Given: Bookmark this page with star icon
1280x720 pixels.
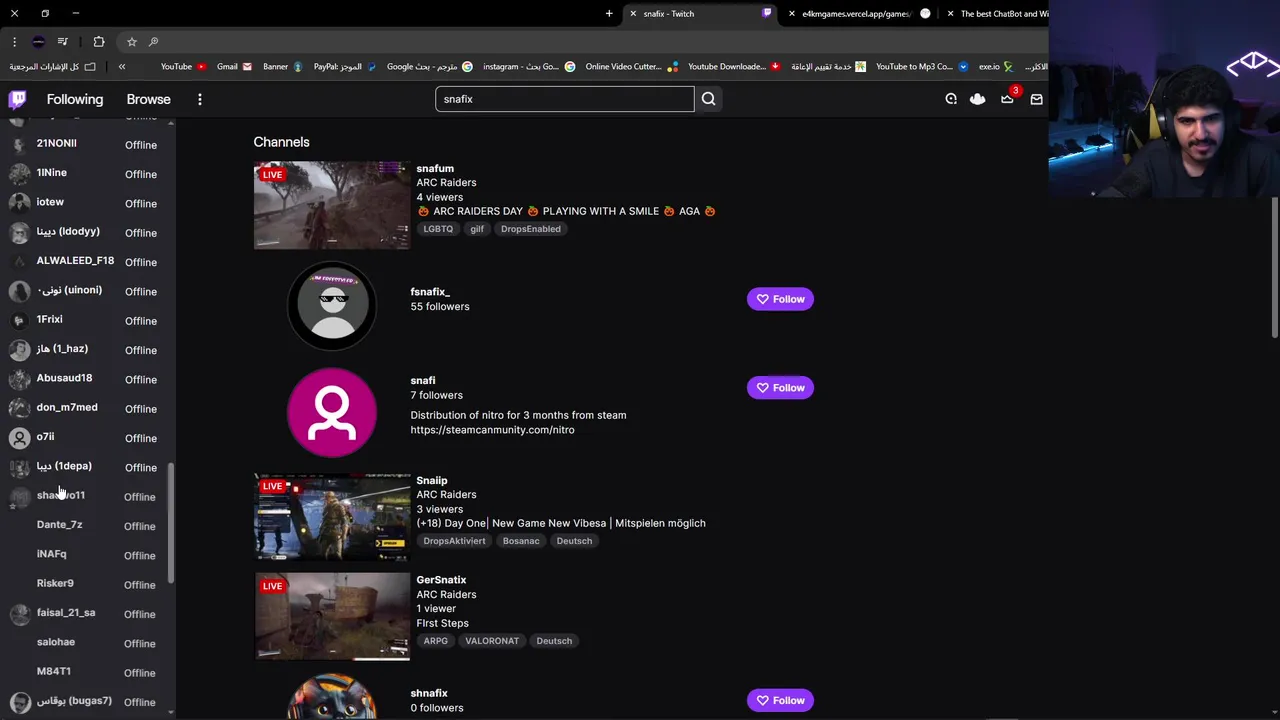Looking at the screenshot, I should click(131, 42).
